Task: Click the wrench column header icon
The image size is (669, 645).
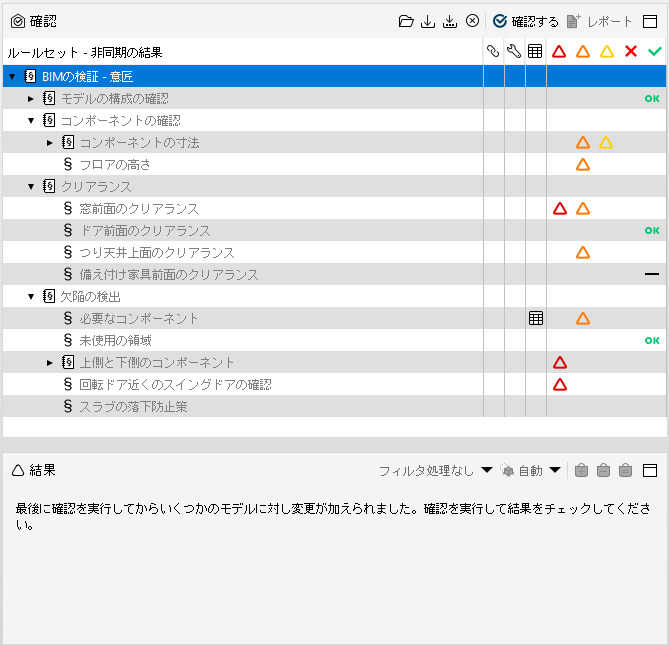Action: tap(514, 52)
